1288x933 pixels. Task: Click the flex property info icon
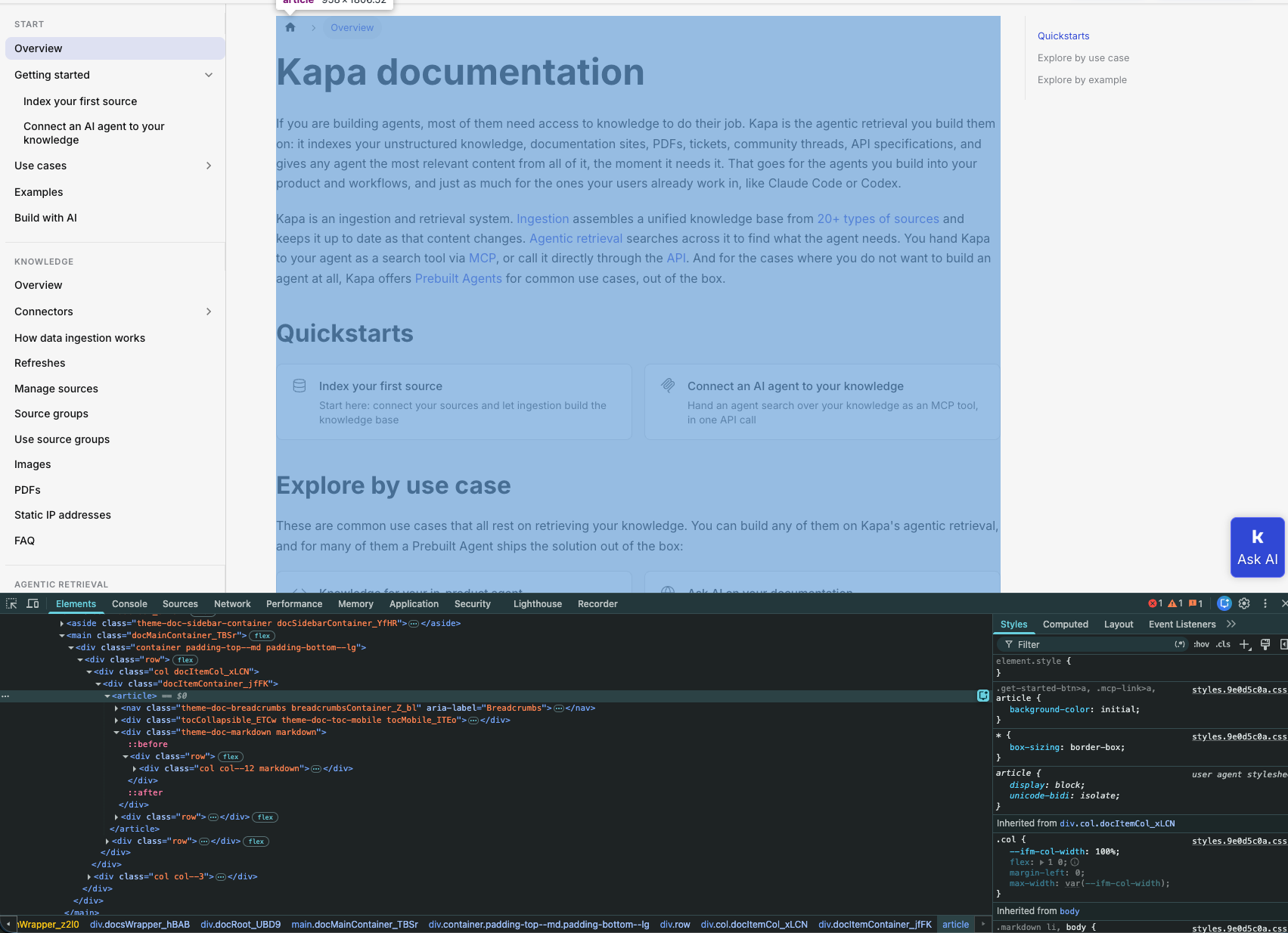click(x=1075, y=862)
